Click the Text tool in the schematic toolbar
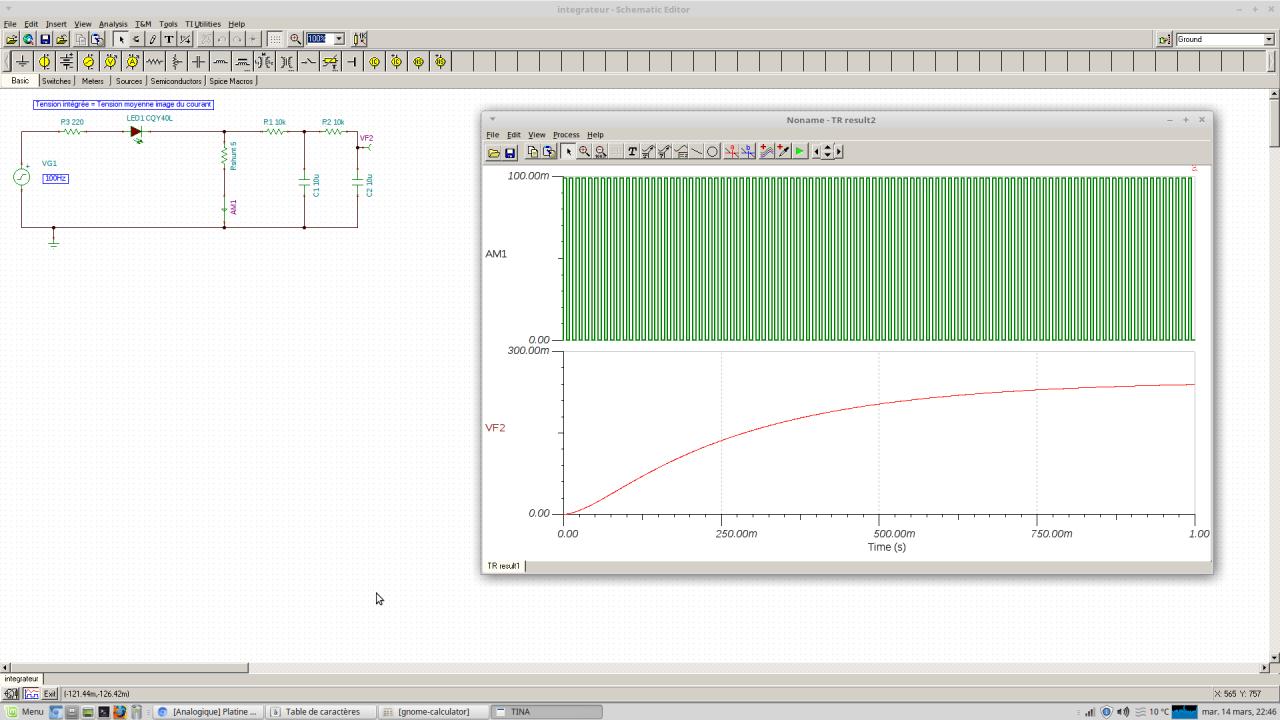The width and height of the screenshot is (1280, 720). coord(169,39)
